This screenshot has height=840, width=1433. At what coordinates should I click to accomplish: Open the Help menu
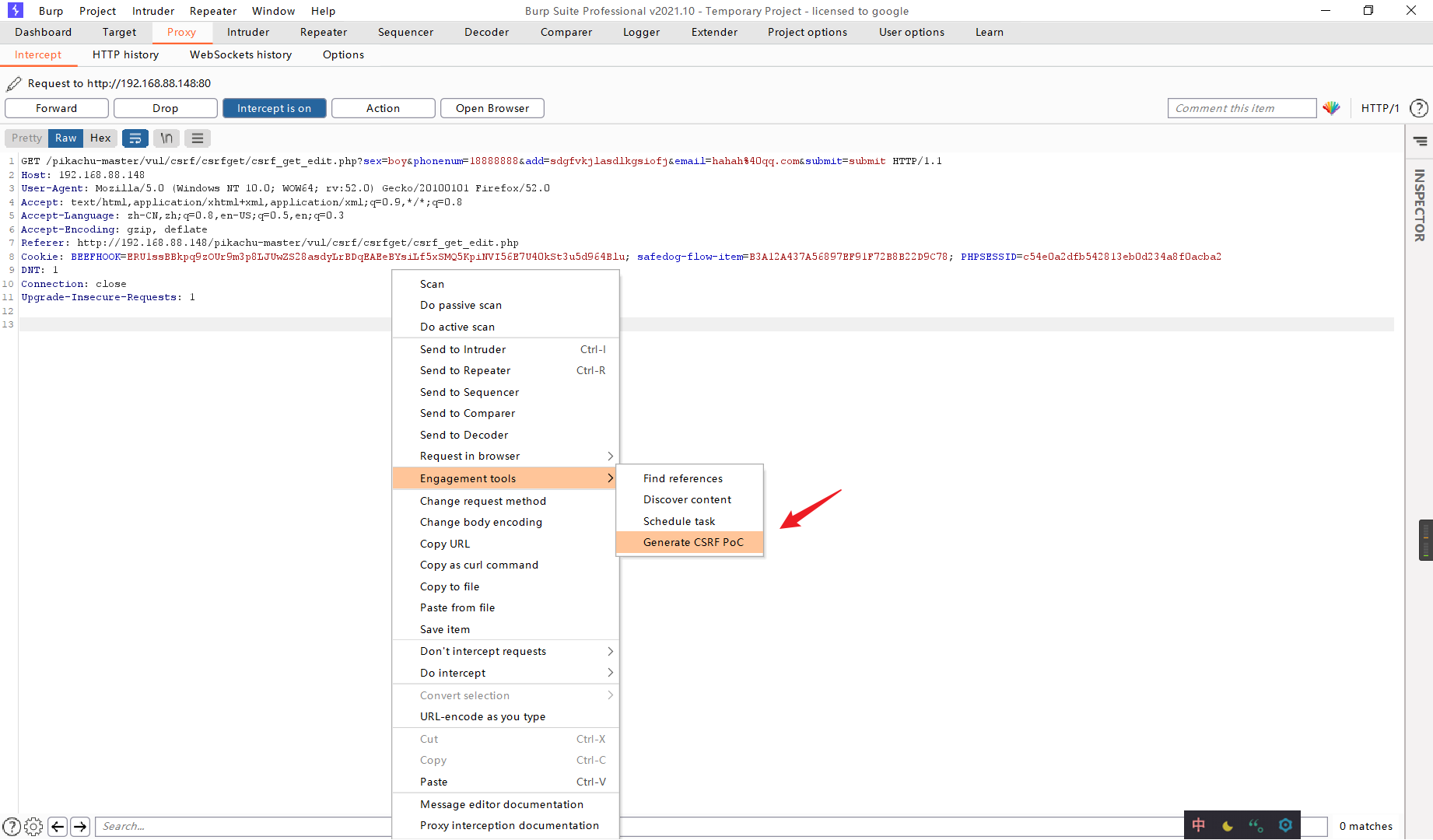(x=323, y=11)
